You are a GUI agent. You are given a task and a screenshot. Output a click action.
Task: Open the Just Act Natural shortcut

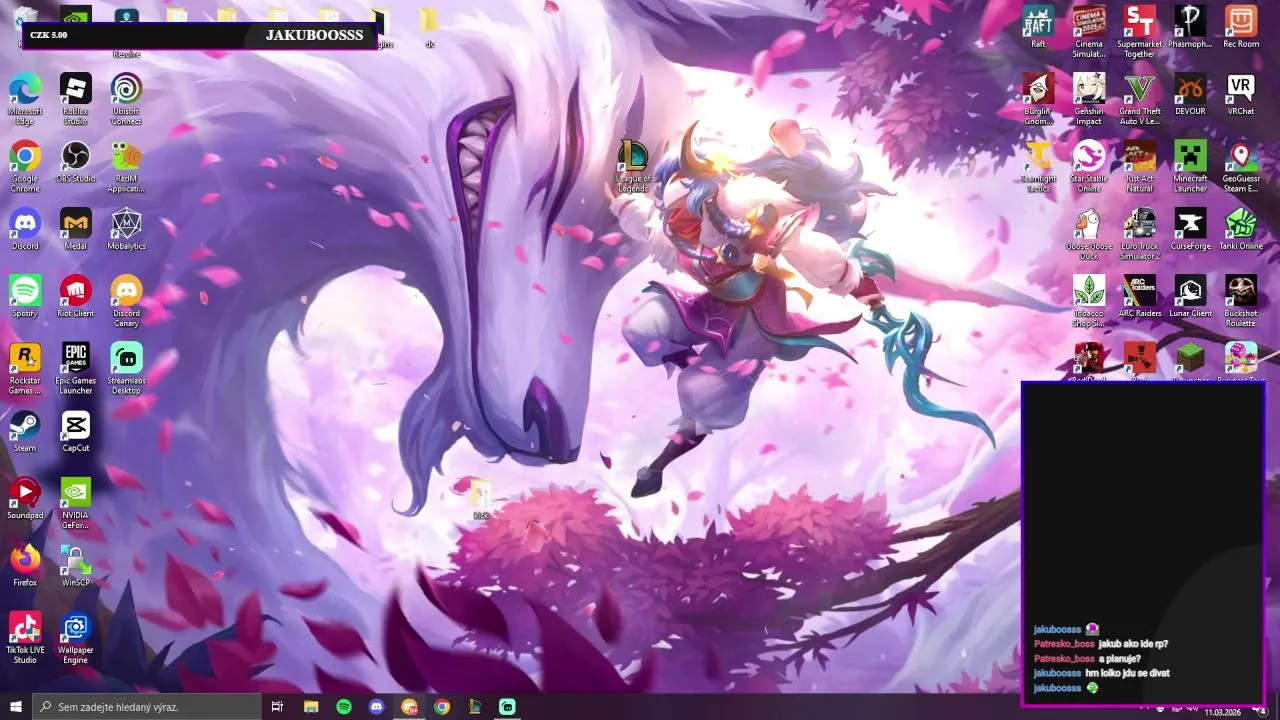click(1140, 166)
